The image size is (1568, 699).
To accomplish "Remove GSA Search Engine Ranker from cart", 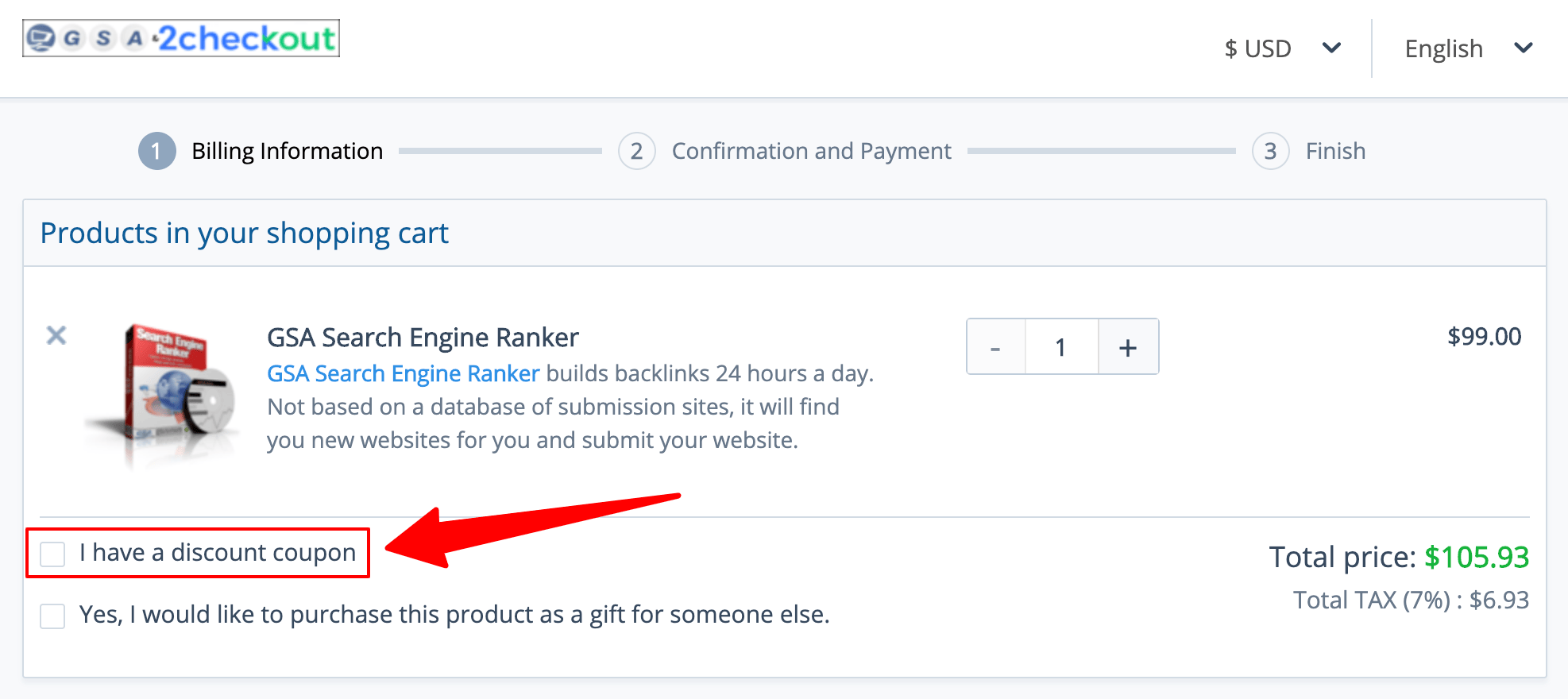I will click(56, 335).
